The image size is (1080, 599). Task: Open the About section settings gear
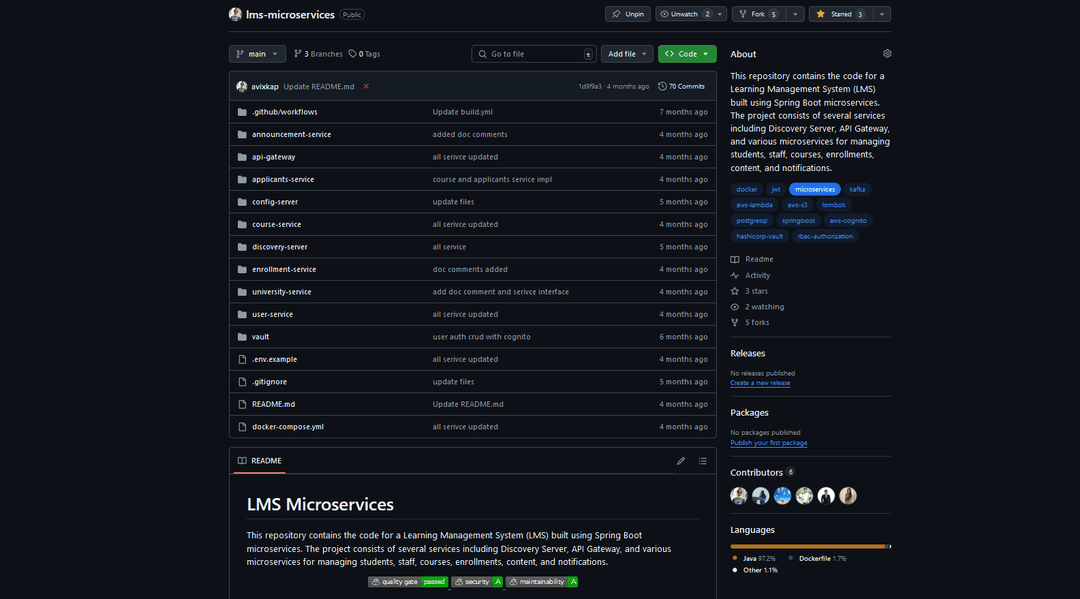pos(886,53)
